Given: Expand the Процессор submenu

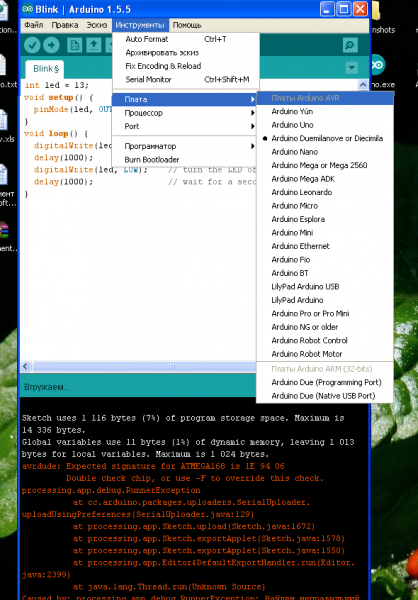Looking at the screenshot, I should click(x=185, y=113).
